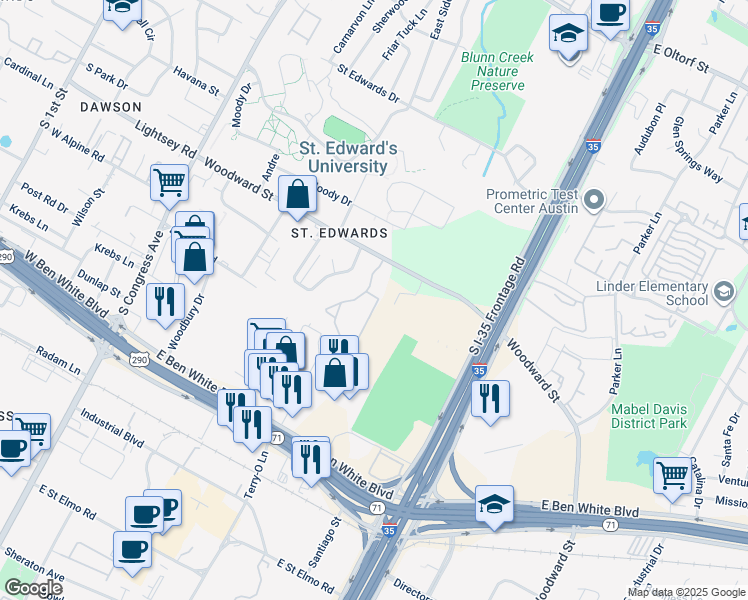Click the shopping bag marker near Woodward St
748x600 pixels.
(297, 197)
